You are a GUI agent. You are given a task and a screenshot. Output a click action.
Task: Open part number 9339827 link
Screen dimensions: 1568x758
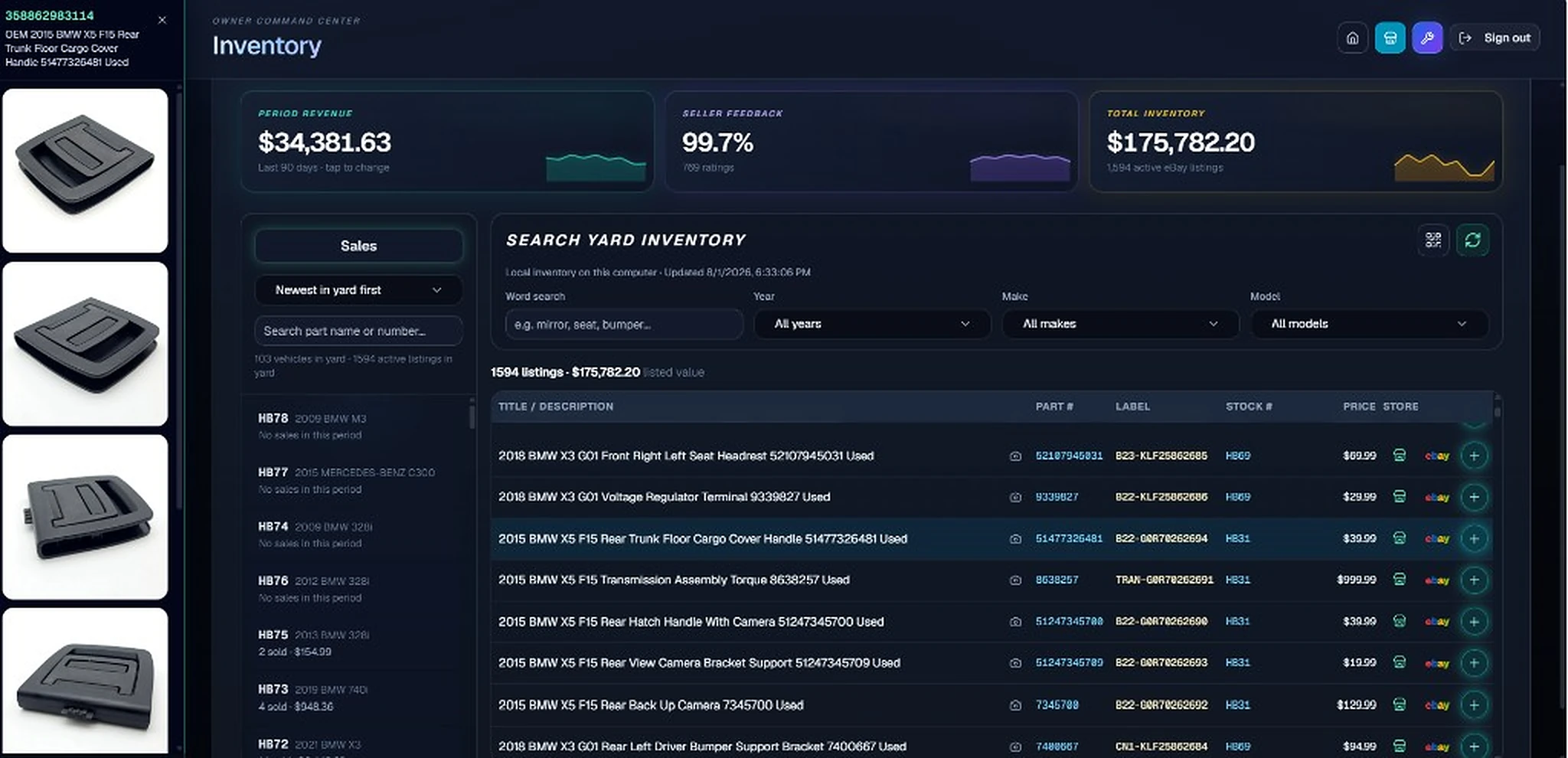tap(1057, 497)
